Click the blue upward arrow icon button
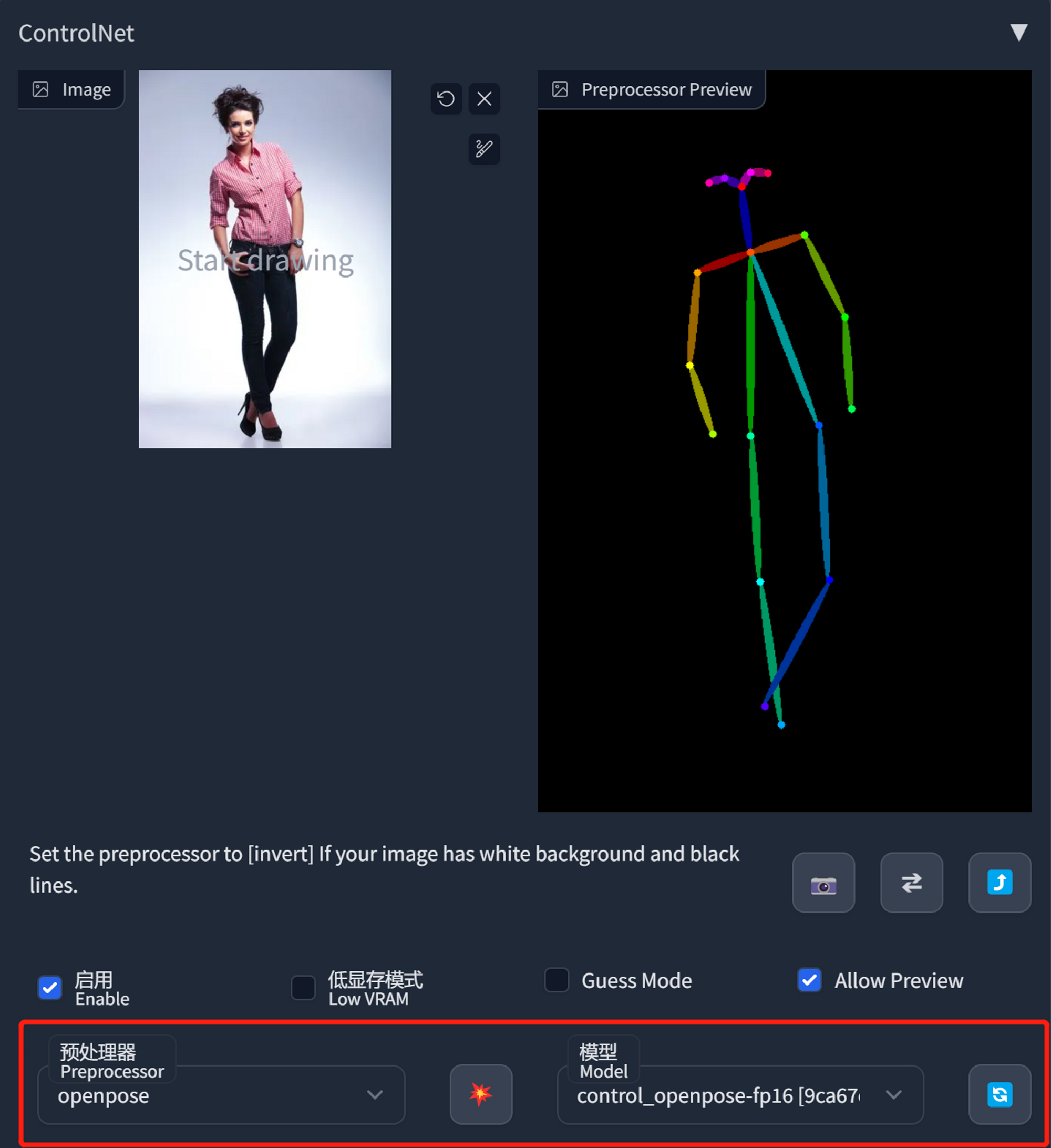 pyautogui.click(x=999, y=883)
